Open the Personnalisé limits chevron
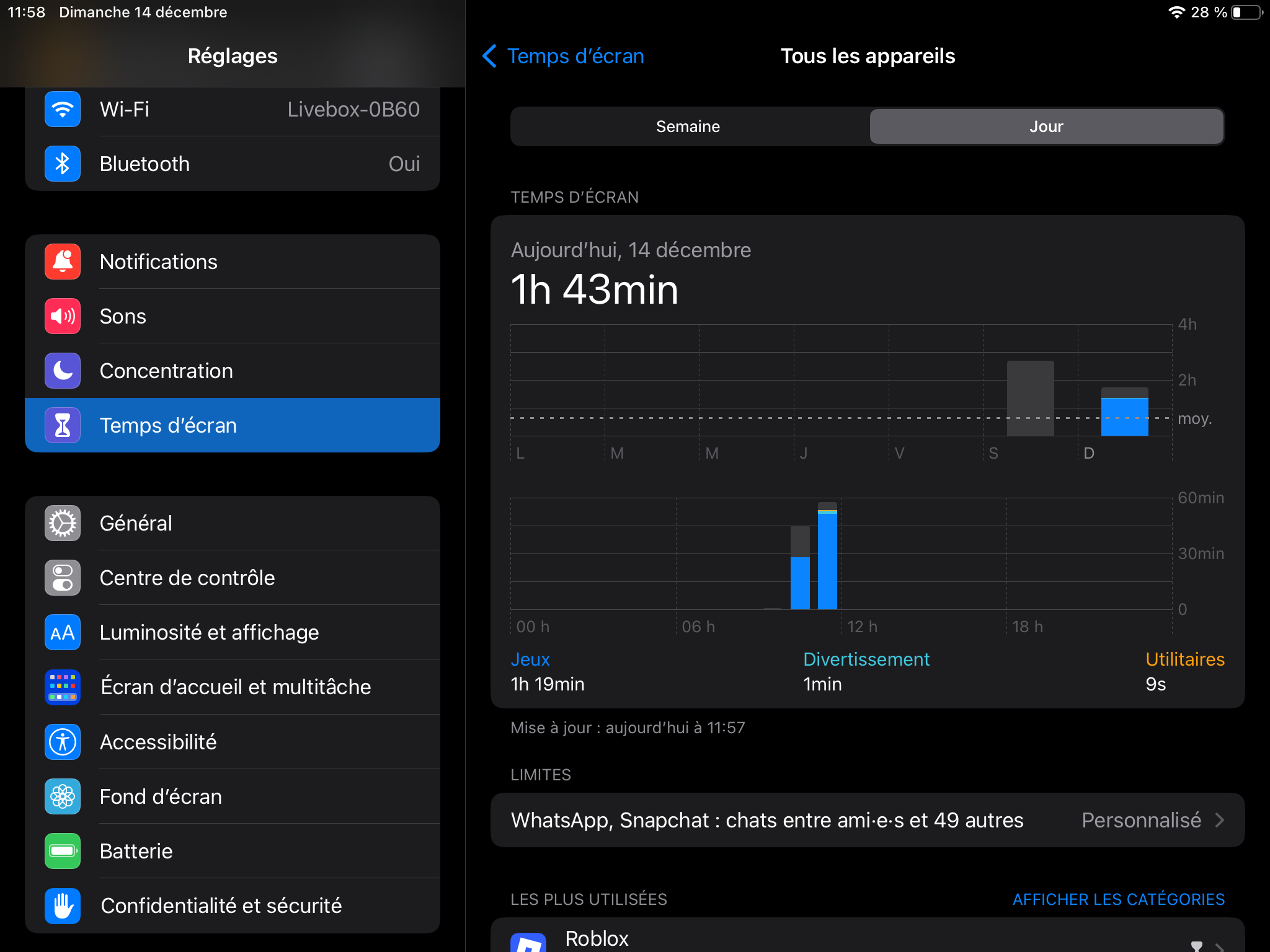The image size is (1270, 952). [x=1219, y=820]
